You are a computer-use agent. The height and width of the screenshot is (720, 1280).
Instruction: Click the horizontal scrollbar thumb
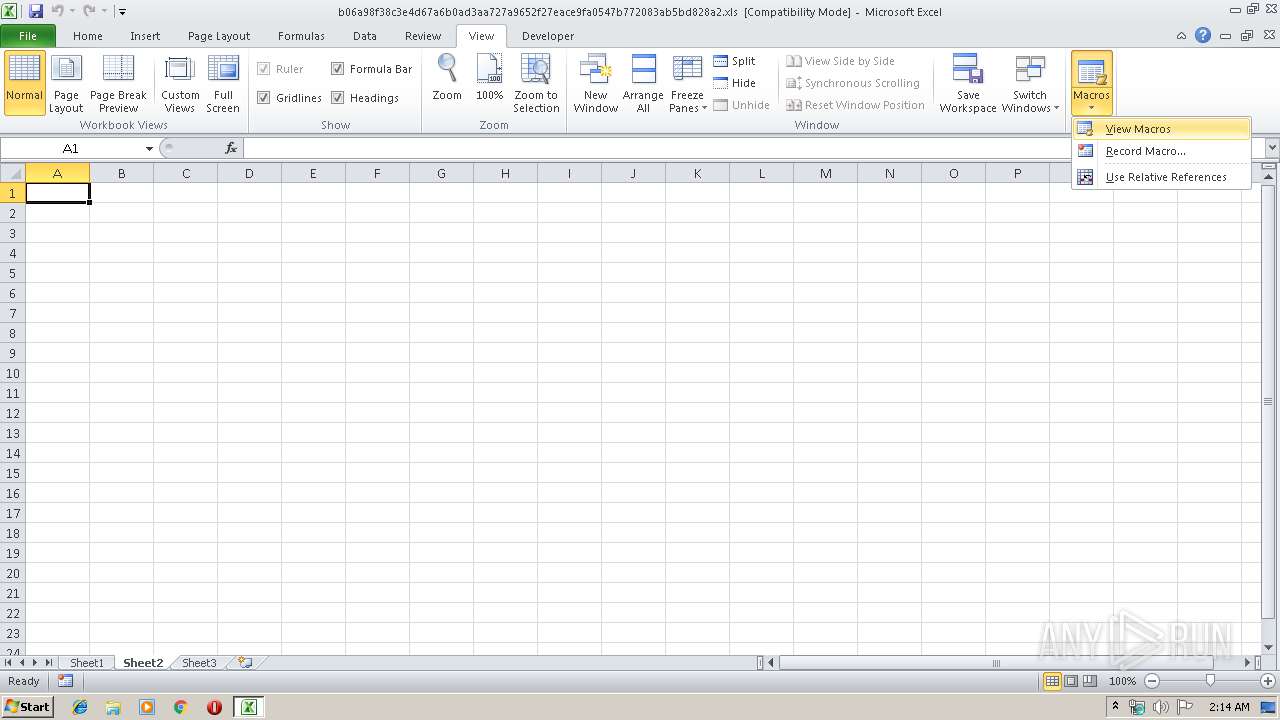[995, 663]
